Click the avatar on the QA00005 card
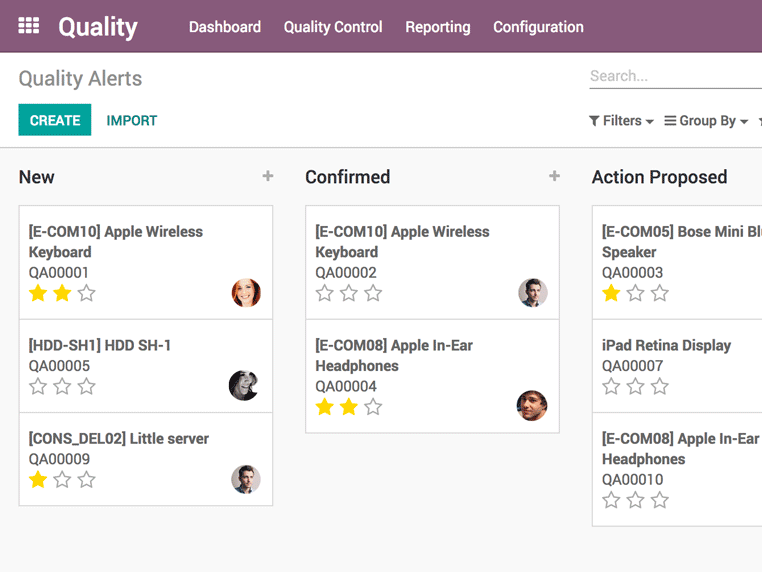Viewport: 762px width, 572px height. [244, 385]
